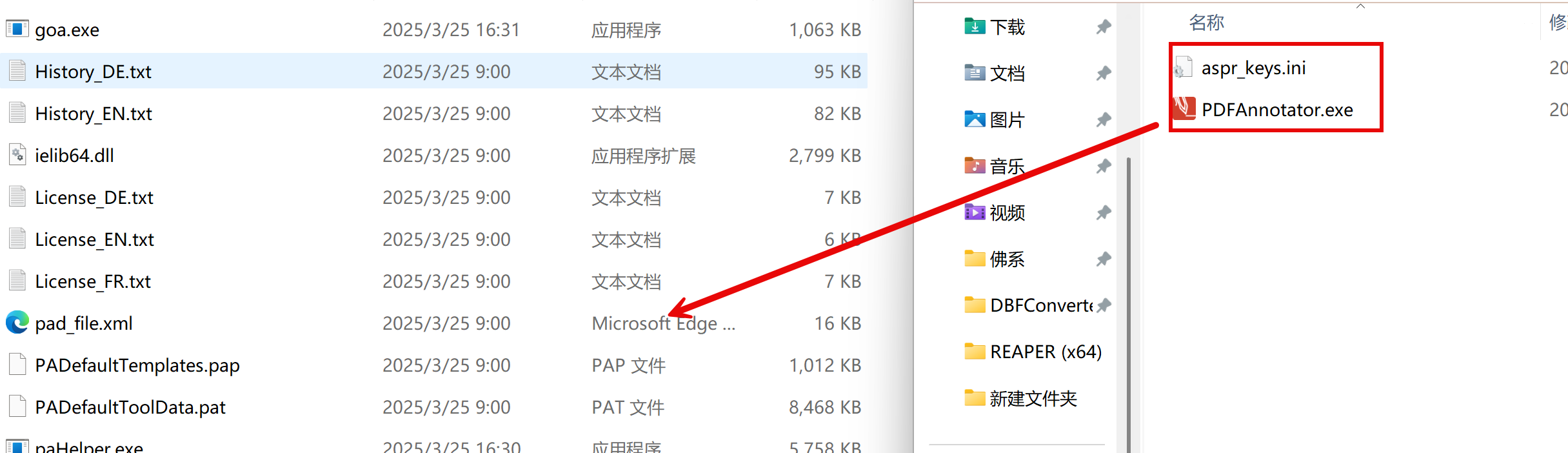The height and width of the screenshot is (453, 1568).
Task: Sort by the 名称 column header
Action: (1206, 23)
